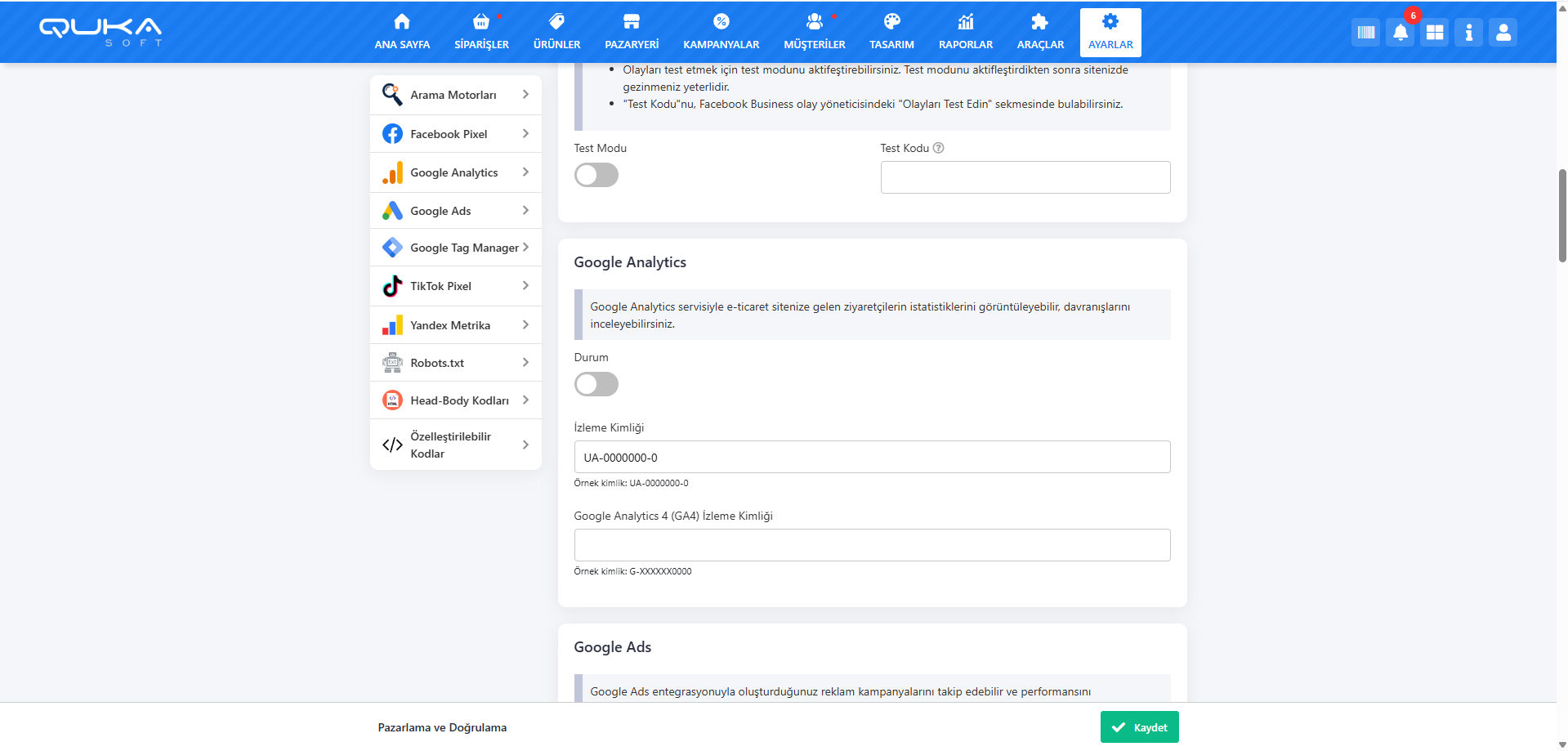Image resolution: width=1568 pixels, height=751 pixels.
Task: Expand the Google Tag Manager chevron
Action: (525, 247)
